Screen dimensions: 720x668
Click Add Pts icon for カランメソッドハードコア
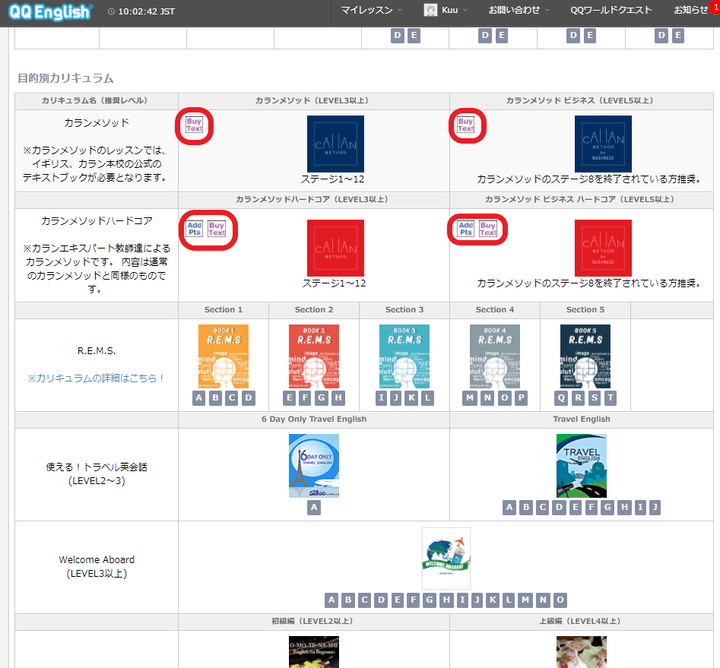click(194, 229)
